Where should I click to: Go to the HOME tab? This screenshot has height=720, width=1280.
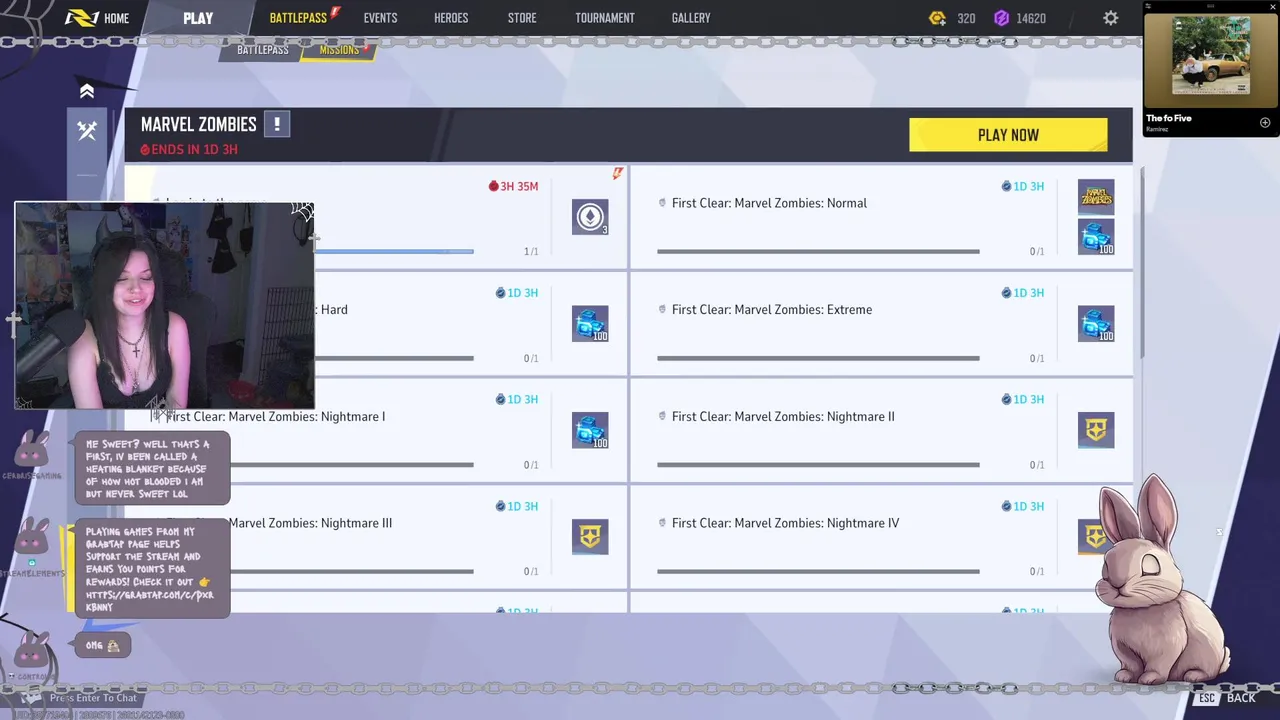point(116,18)
